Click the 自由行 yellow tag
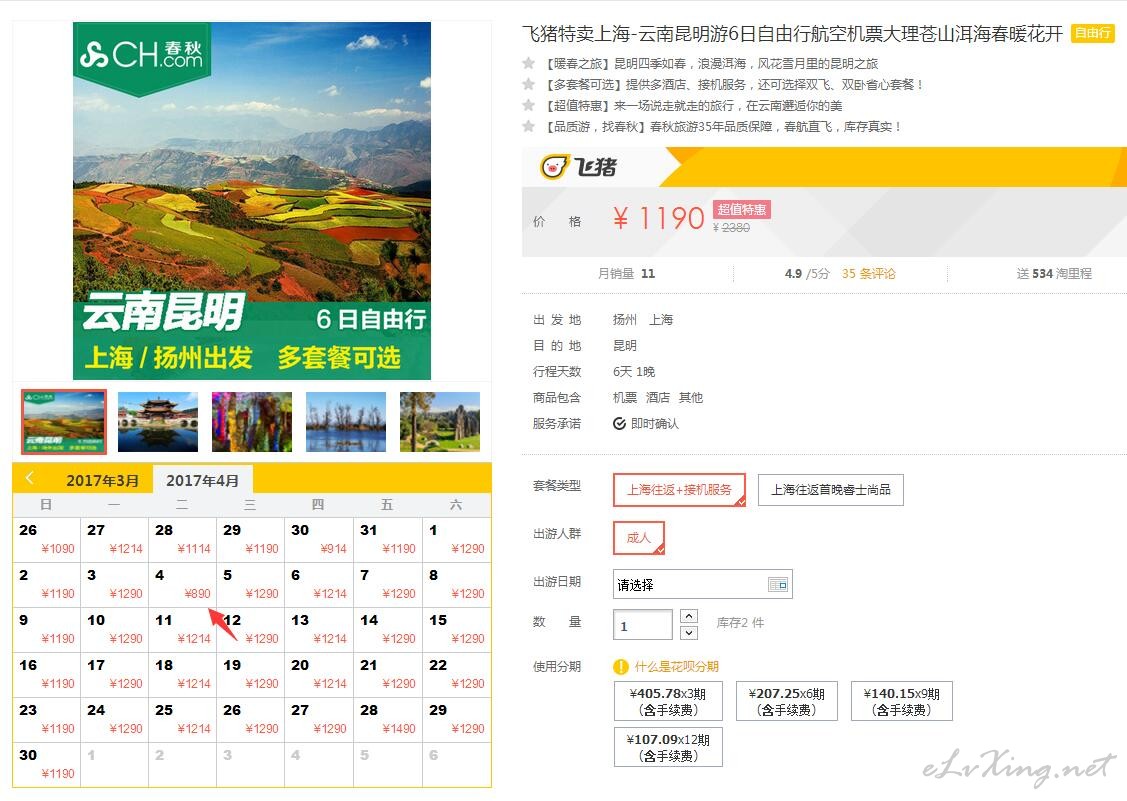The image size is (1127, 801). (1092, 33)
